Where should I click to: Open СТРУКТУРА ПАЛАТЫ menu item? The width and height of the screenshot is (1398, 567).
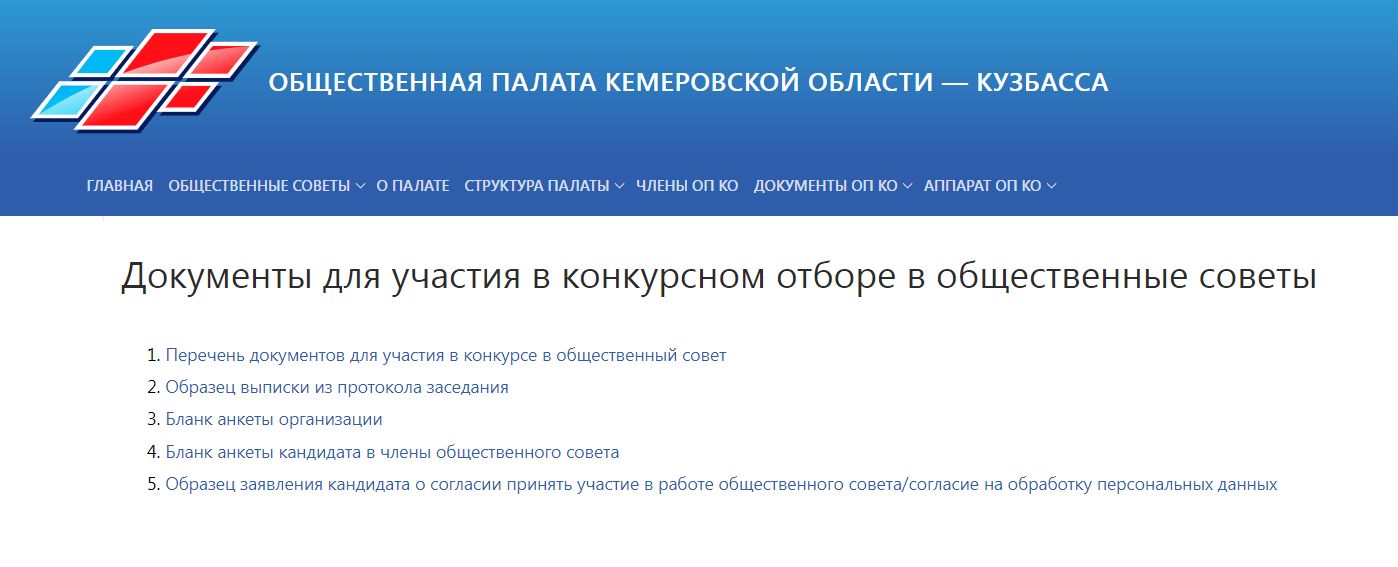point(537,186)
